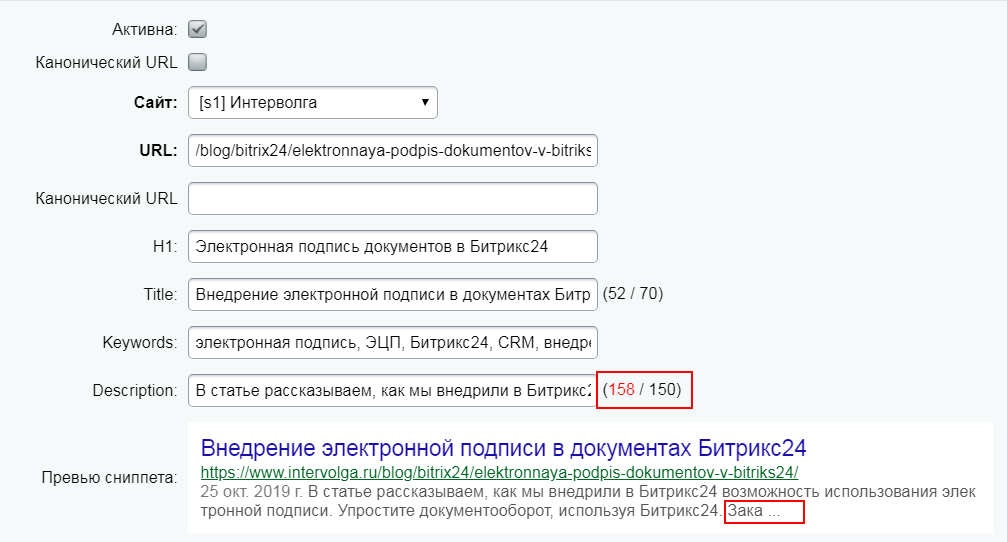Enable the Канонический URL checkbox
The image size is (1007, 542).
(197, 62)
